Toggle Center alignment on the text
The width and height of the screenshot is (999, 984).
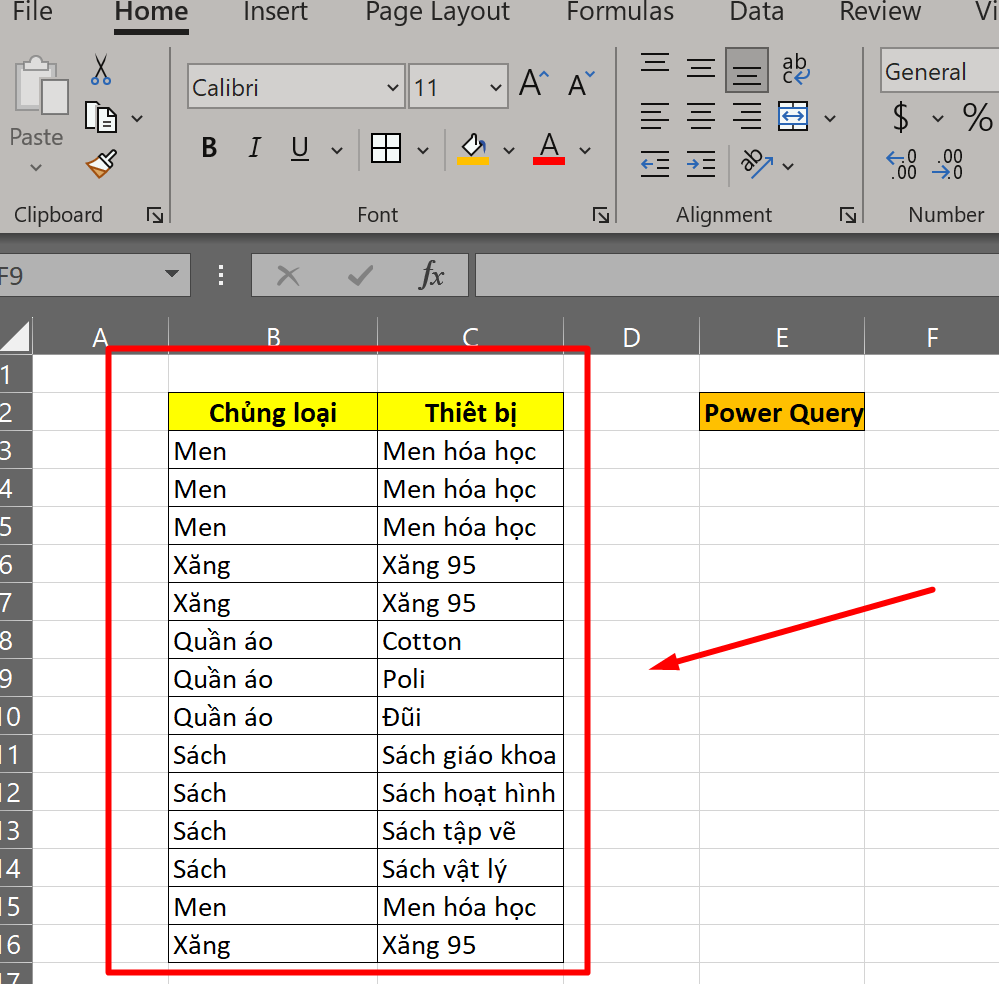click(700, 117)
